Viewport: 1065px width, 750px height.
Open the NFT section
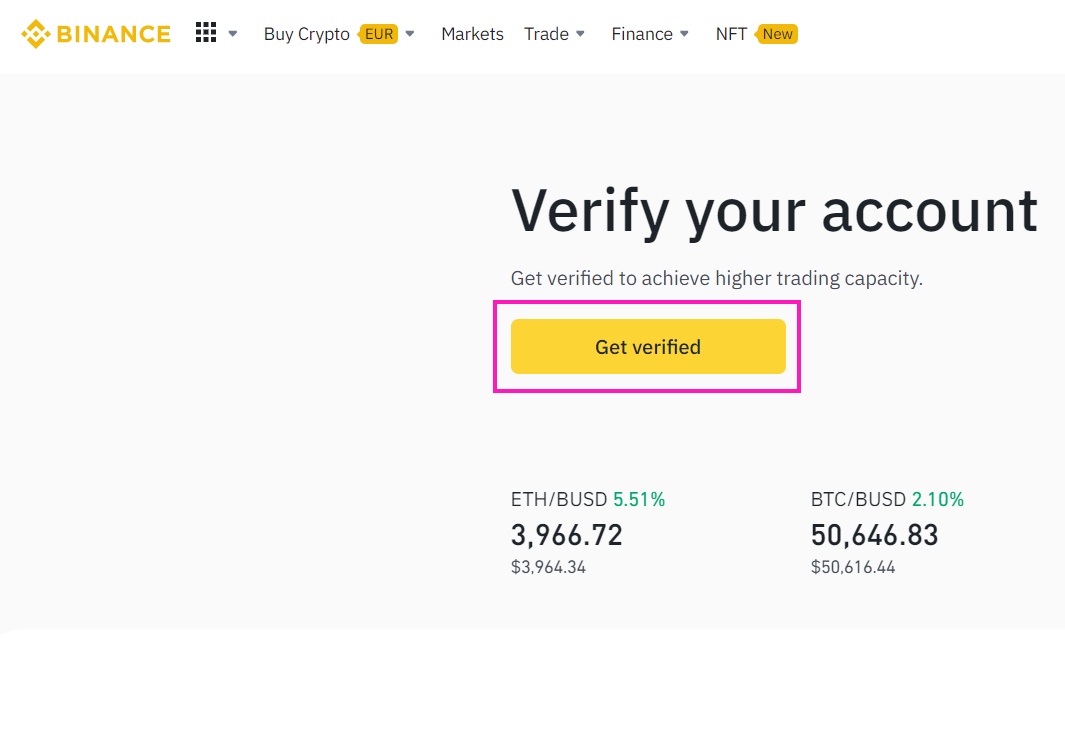coord(731,34)
